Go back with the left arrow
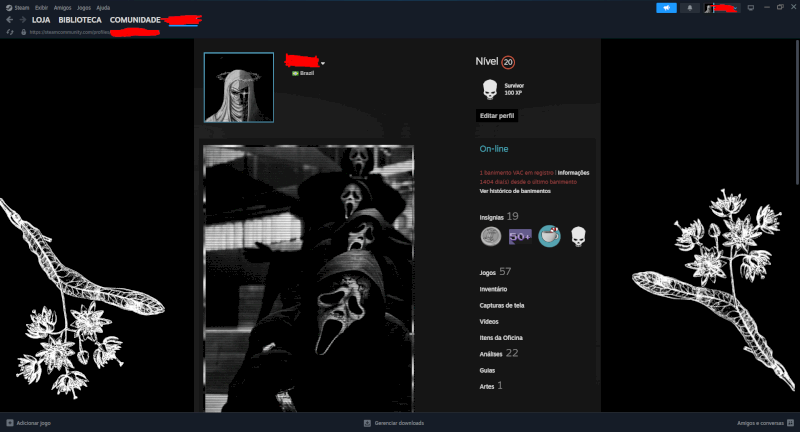The height and width of the screenshot is (432, 800). pos(9,20)
